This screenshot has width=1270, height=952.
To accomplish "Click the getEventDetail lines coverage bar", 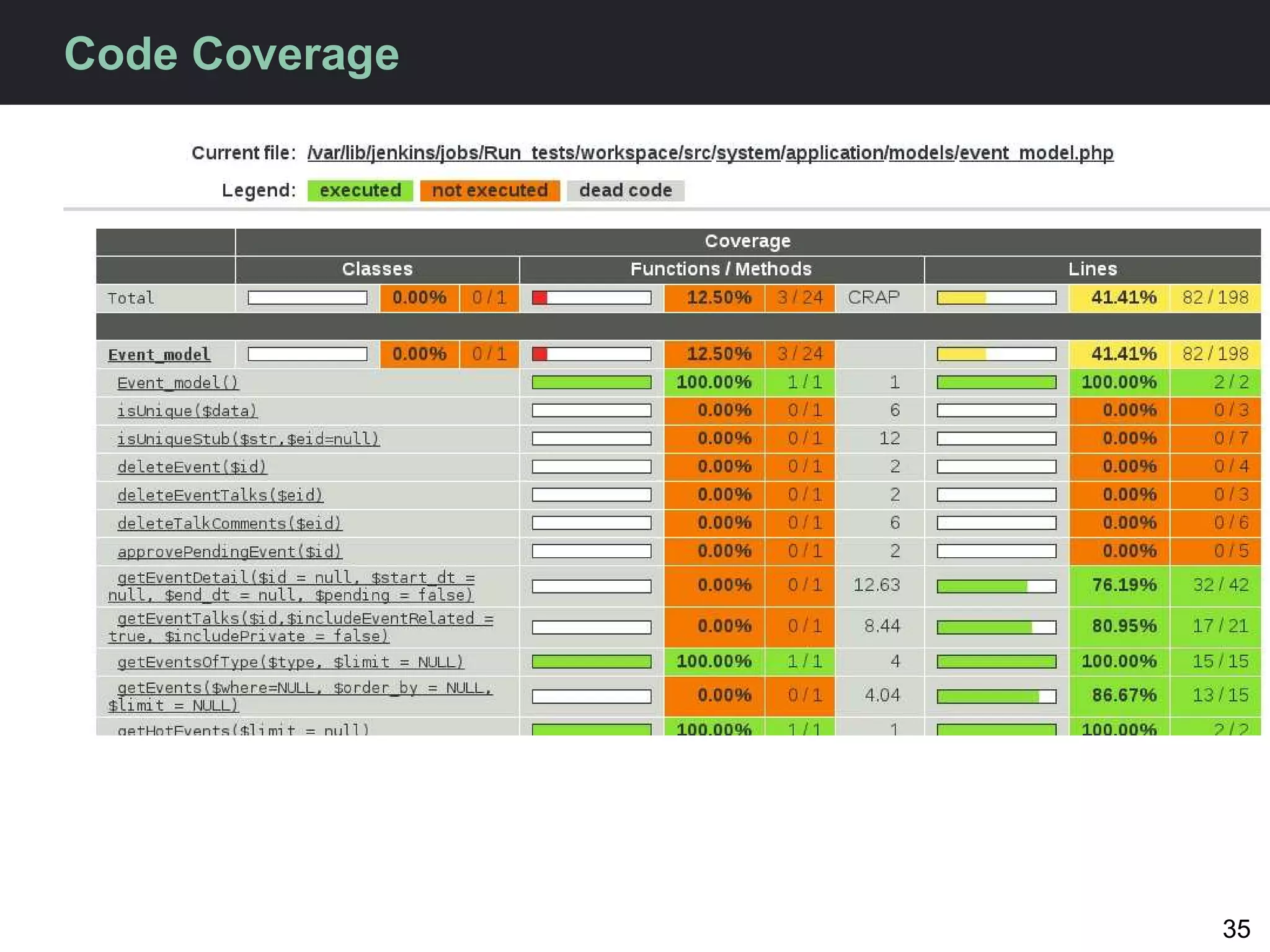I will tap(997, 586).
